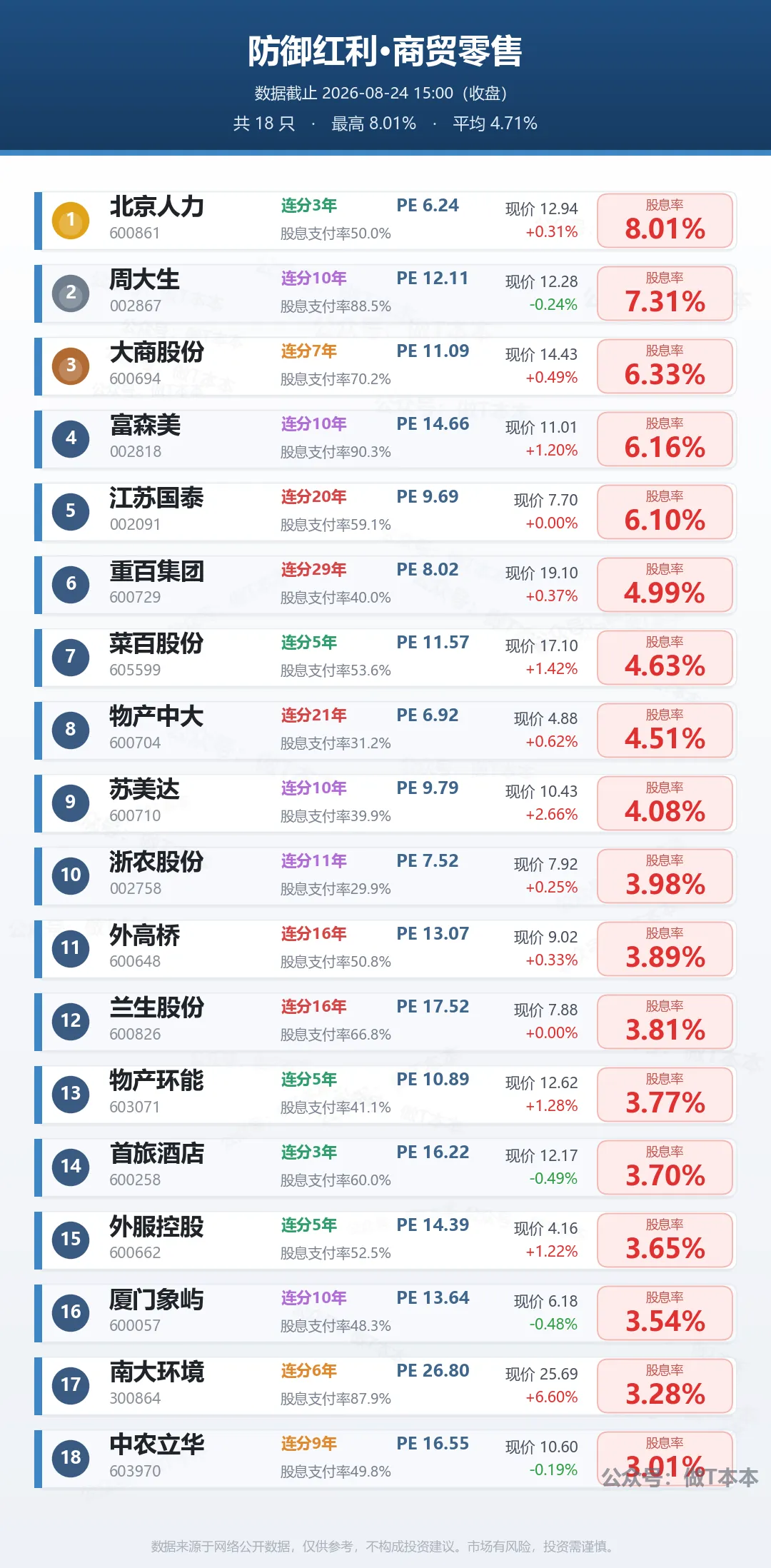Click the bronze rank 3 badge

pyautogui.click(x=71, y=366)
